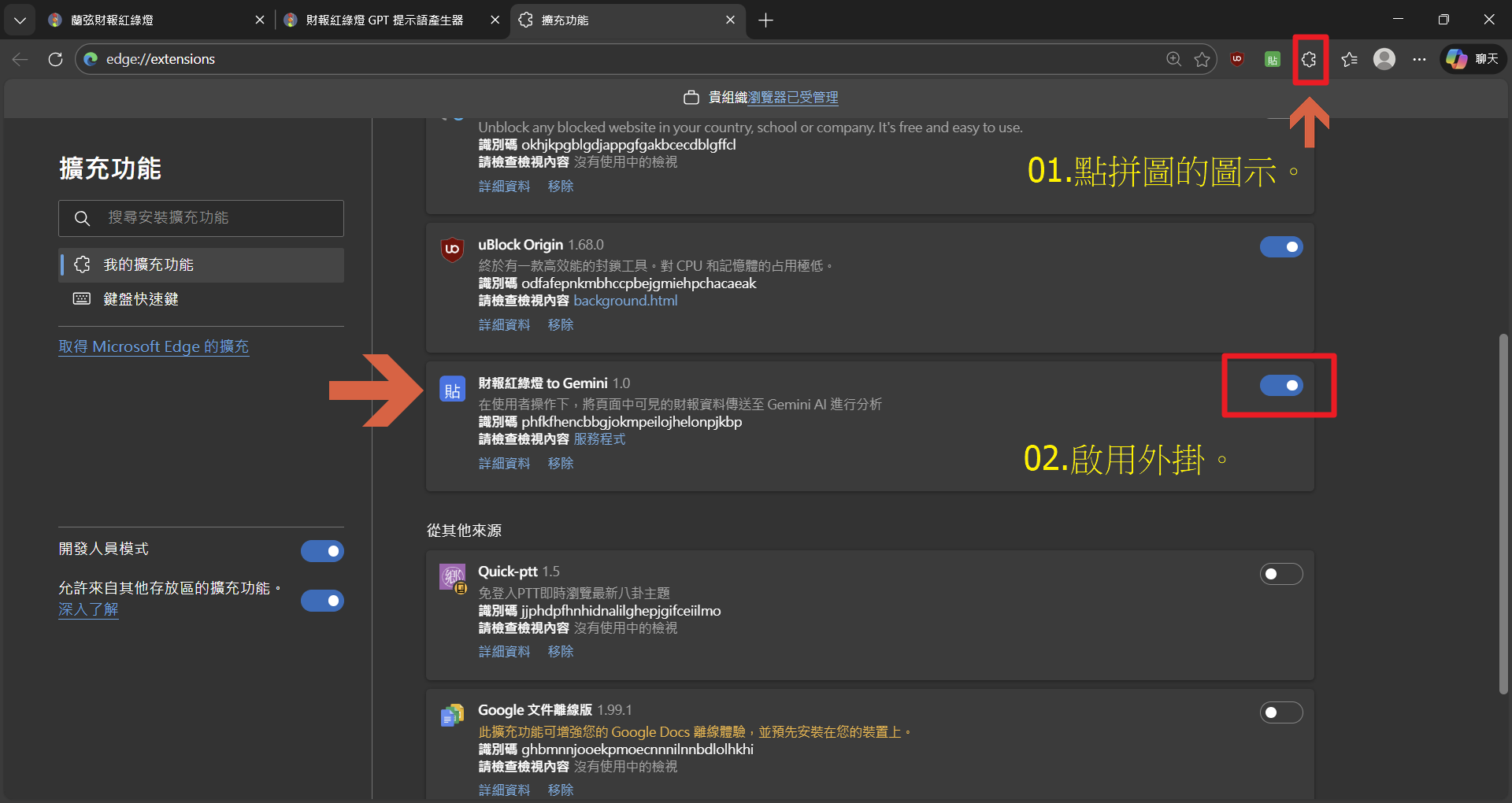Click the search magnifier icon in sidebar
This screenshot has height=803, width=1512.
82,218
